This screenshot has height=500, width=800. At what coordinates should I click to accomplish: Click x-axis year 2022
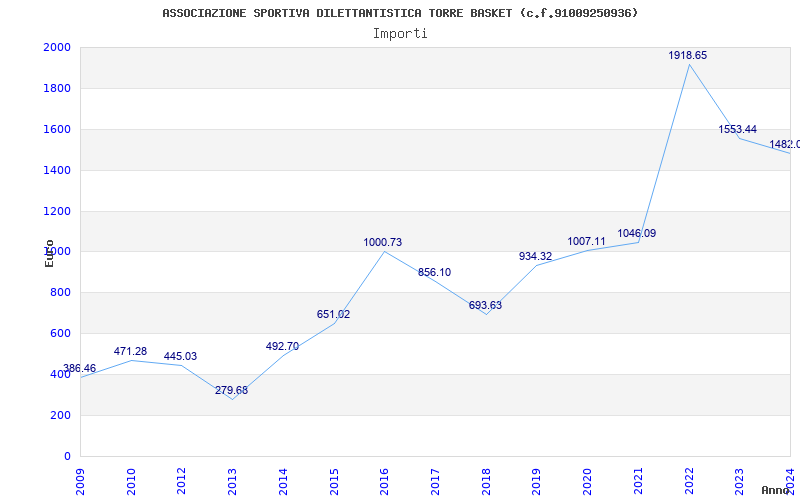[x=688, y=482]
